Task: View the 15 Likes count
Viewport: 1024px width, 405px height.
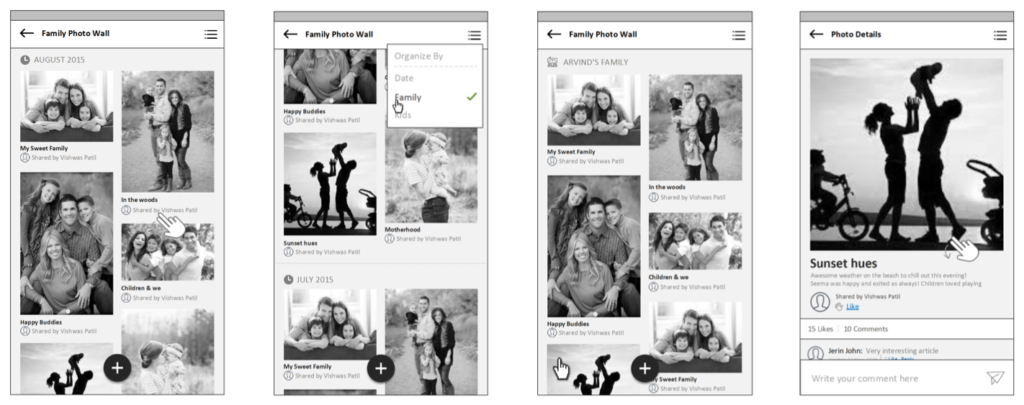Action: tap(820, 328)
